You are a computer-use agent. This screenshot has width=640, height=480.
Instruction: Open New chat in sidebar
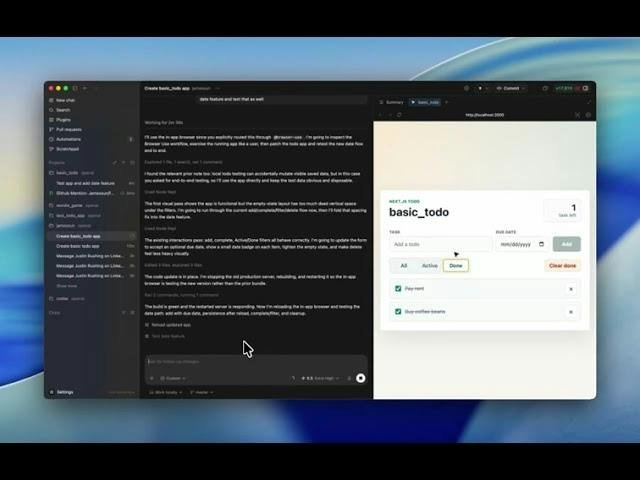point(65,100)
